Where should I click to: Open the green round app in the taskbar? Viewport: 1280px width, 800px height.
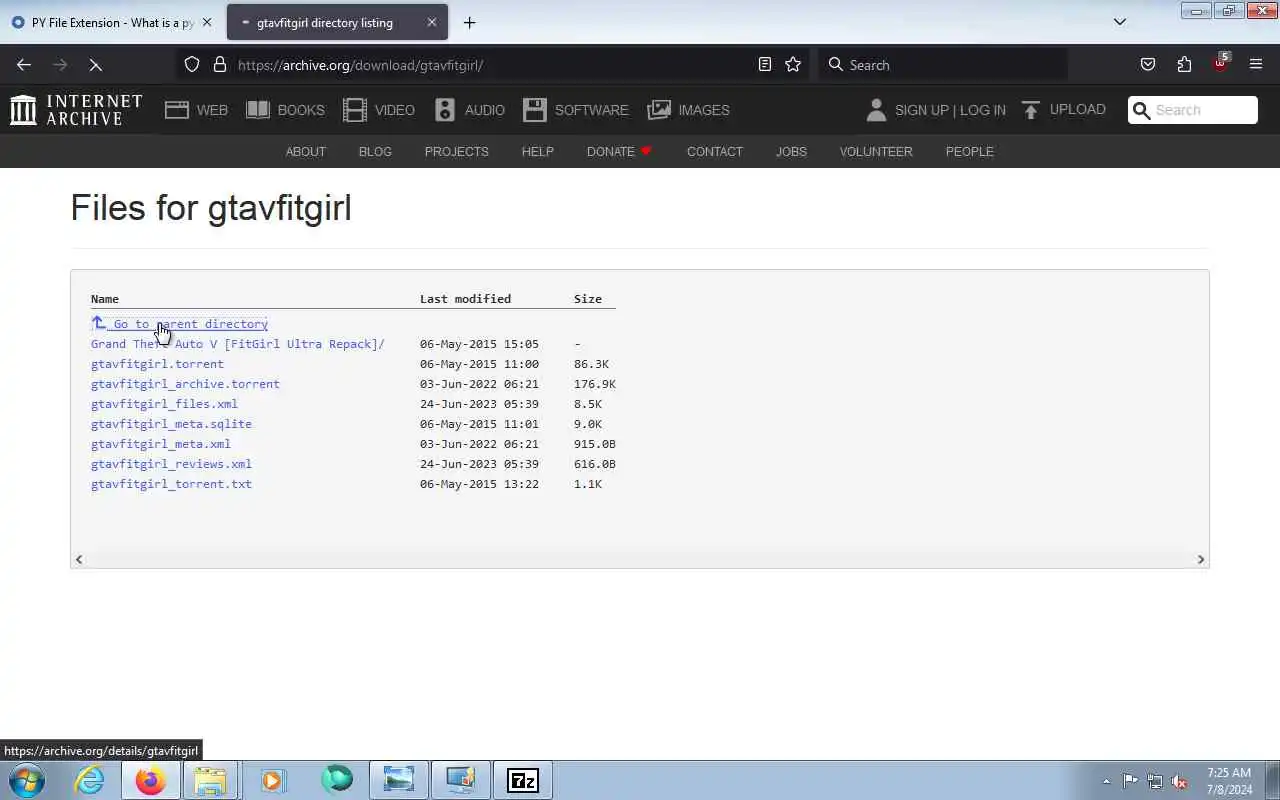(x=337, y=780)
